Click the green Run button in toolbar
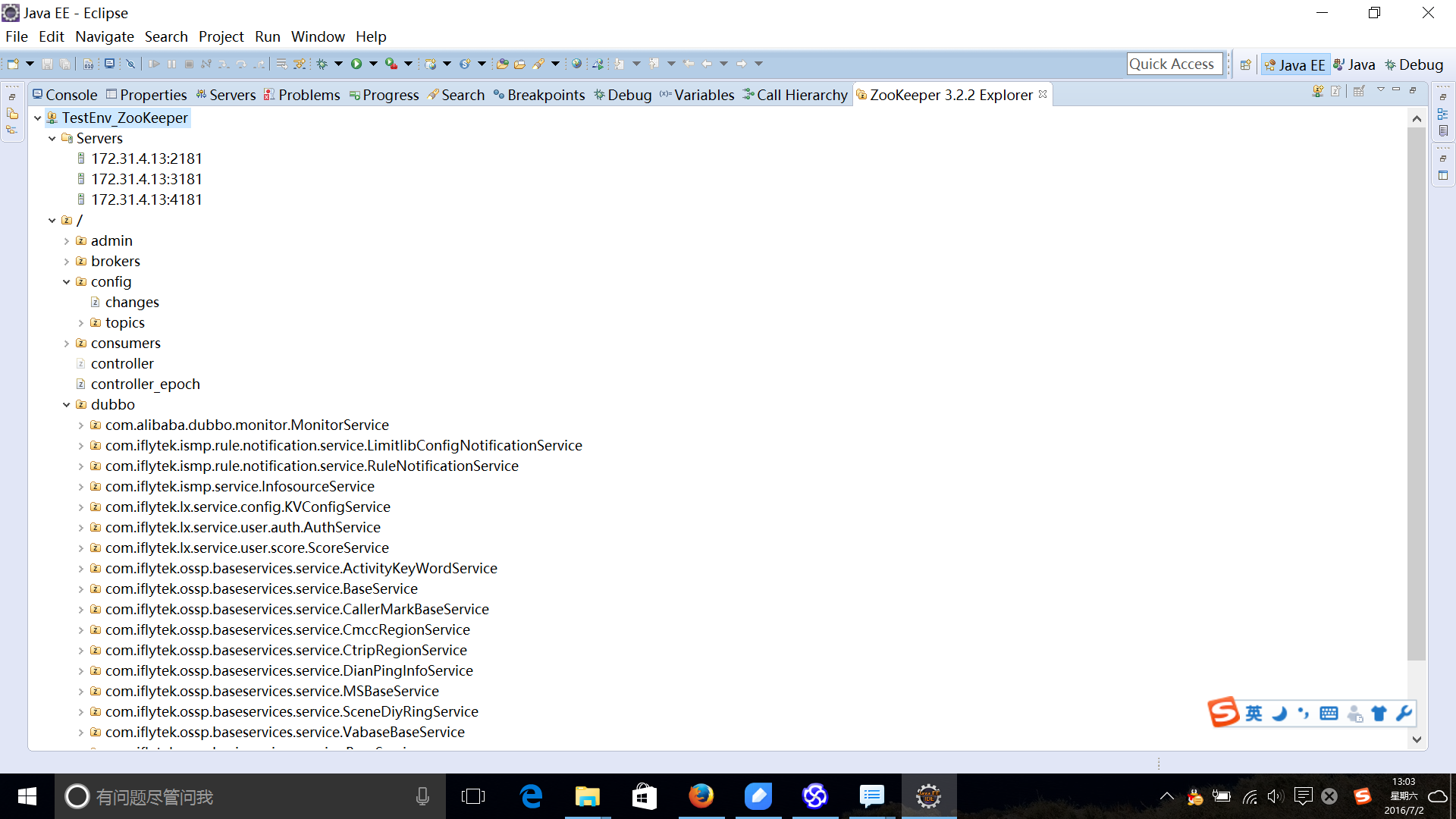 coord(356,64)
